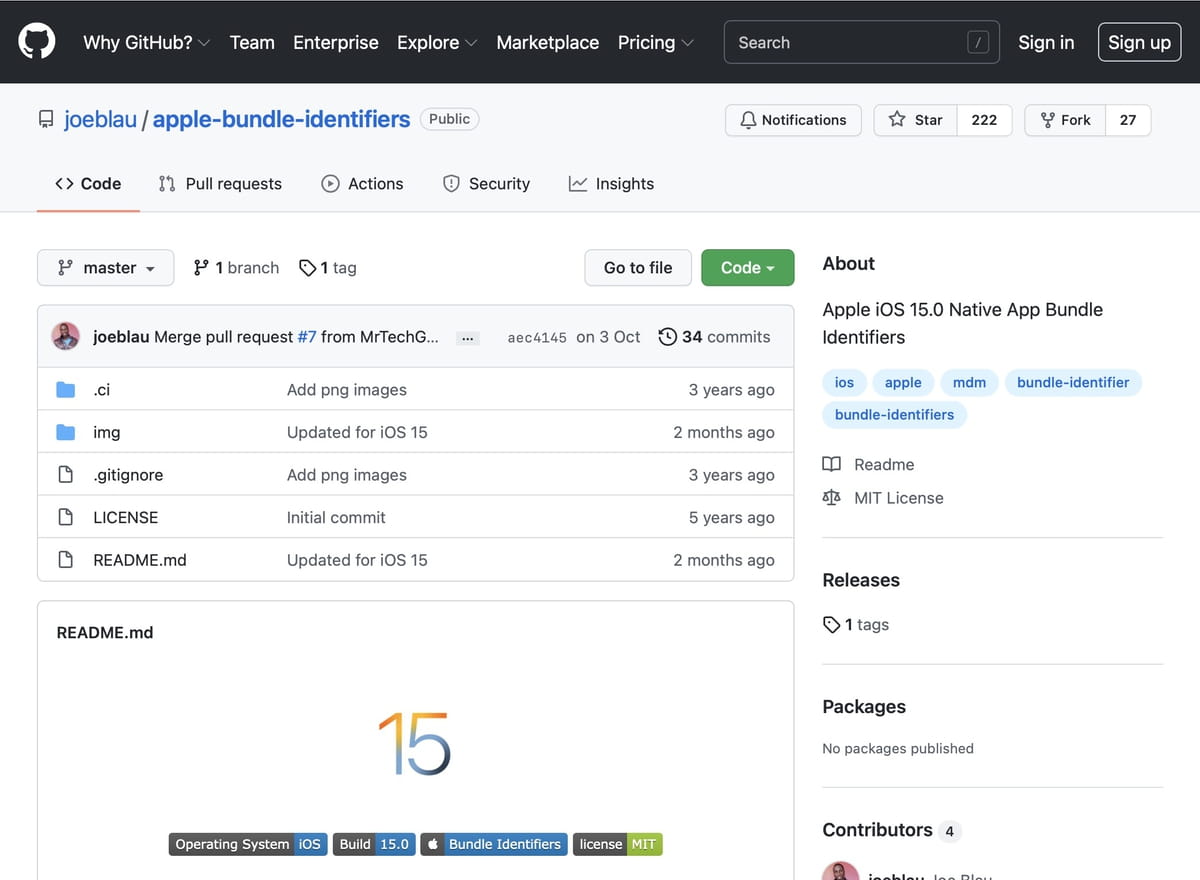
Task: Open the Enterprise menu item
Action: point(336,42)
